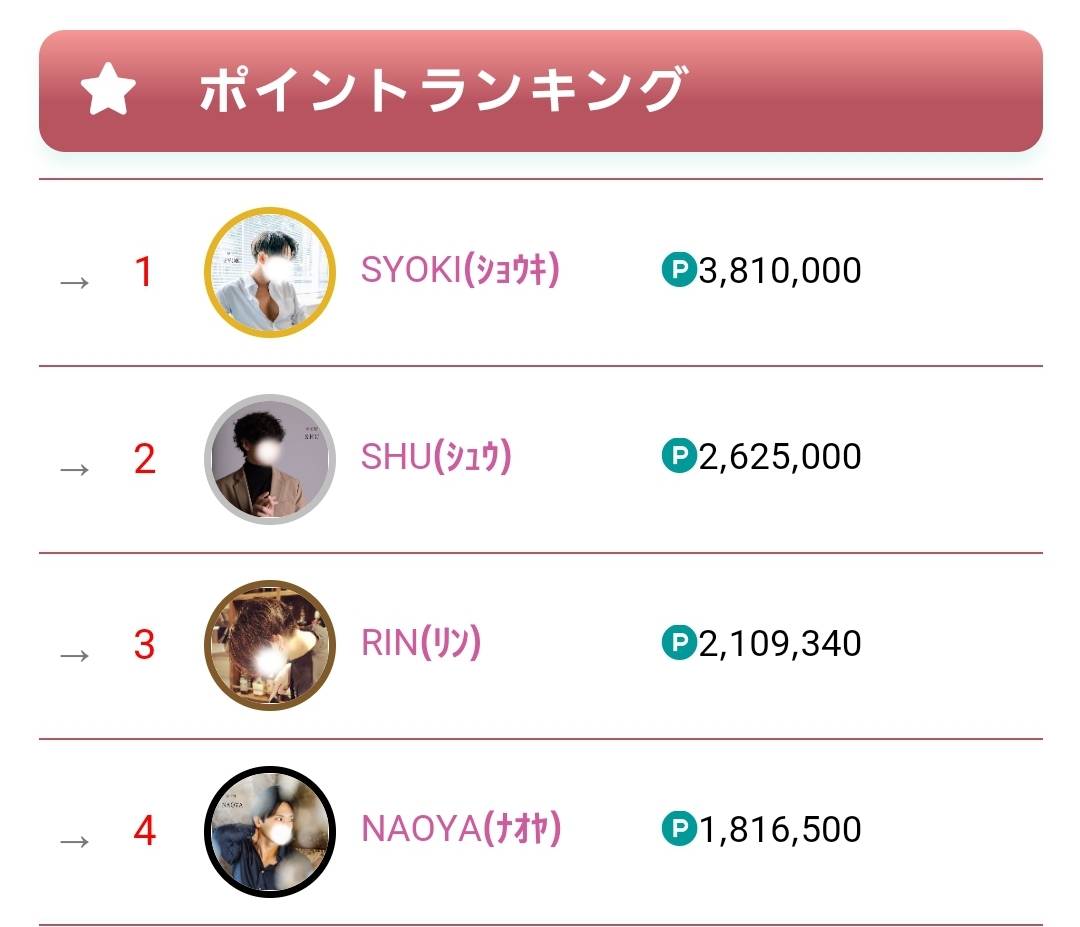The image size is (1080, 927).
Task: Click the SHU(シュウ) name link
Action: (x=436, y=457)
